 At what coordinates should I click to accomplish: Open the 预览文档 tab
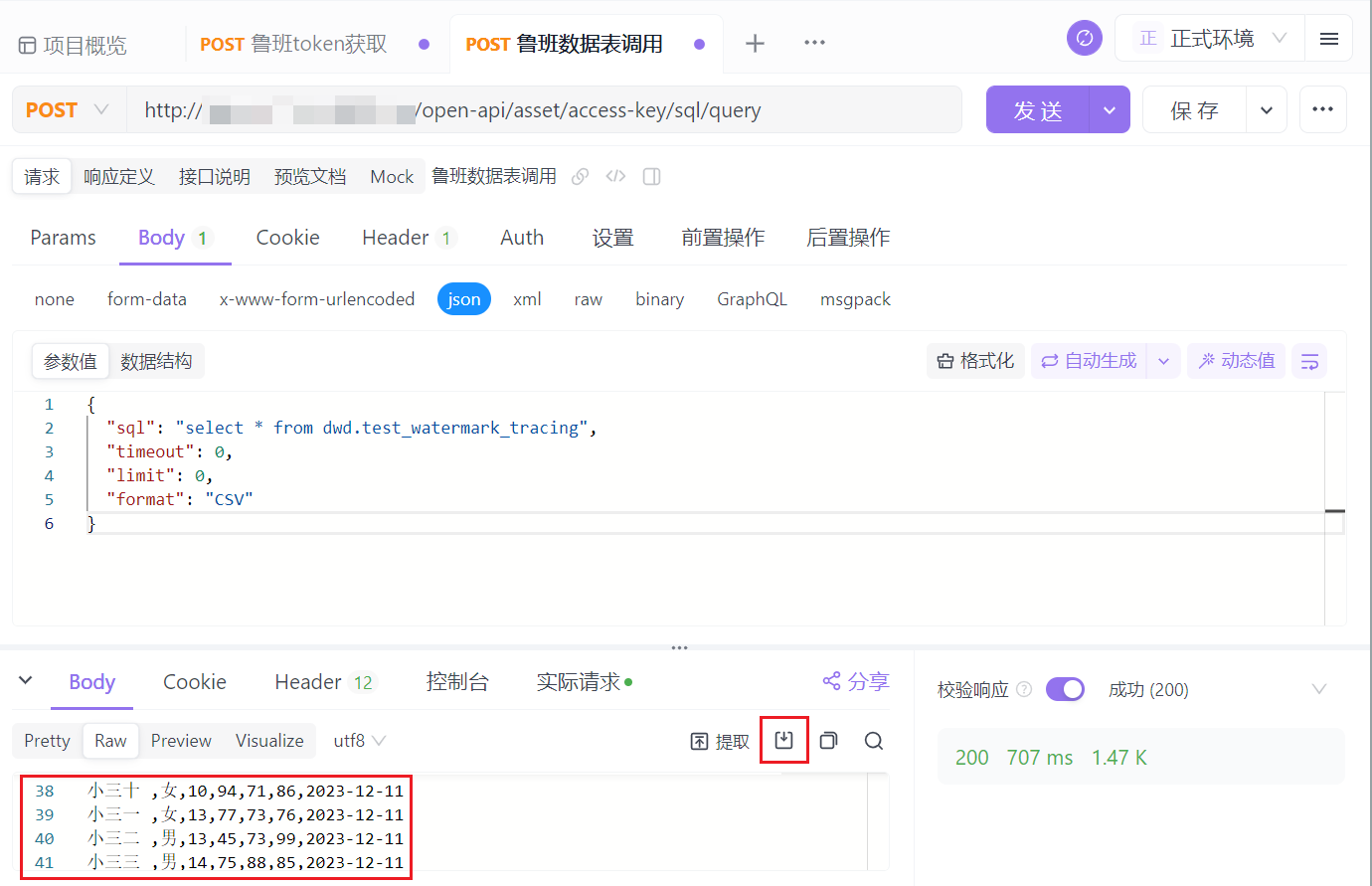click(x=310, y=177)
